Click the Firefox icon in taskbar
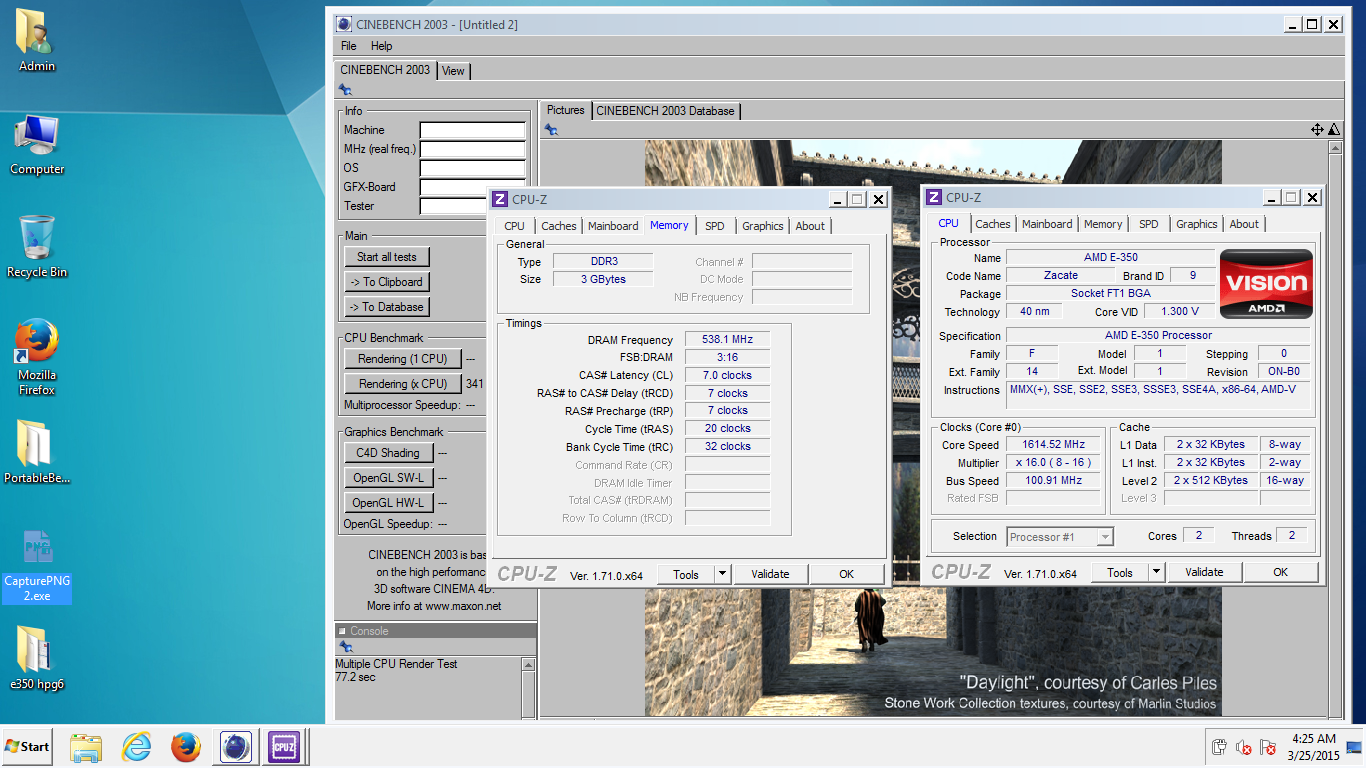 [x=185, y=747]
